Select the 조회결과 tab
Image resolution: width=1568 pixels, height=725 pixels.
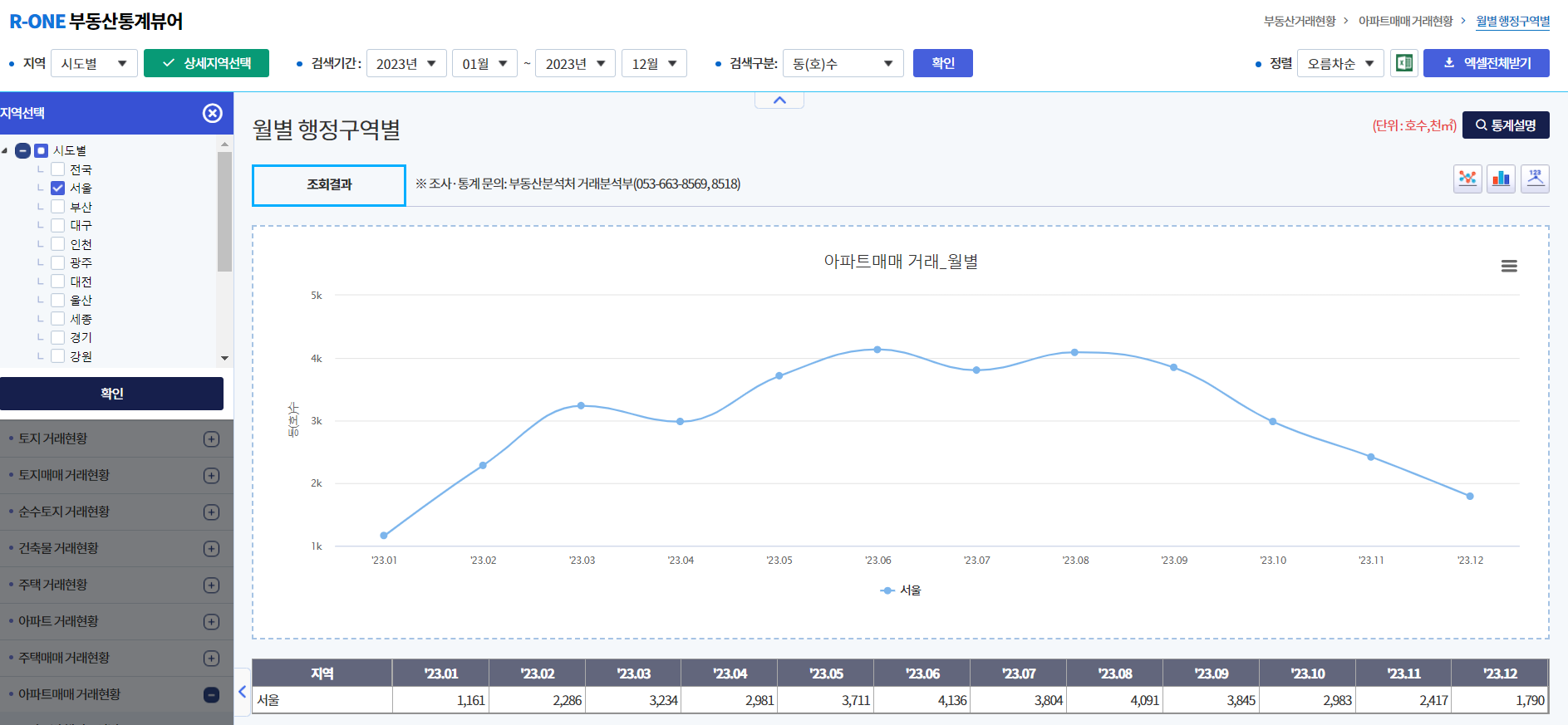329,184
